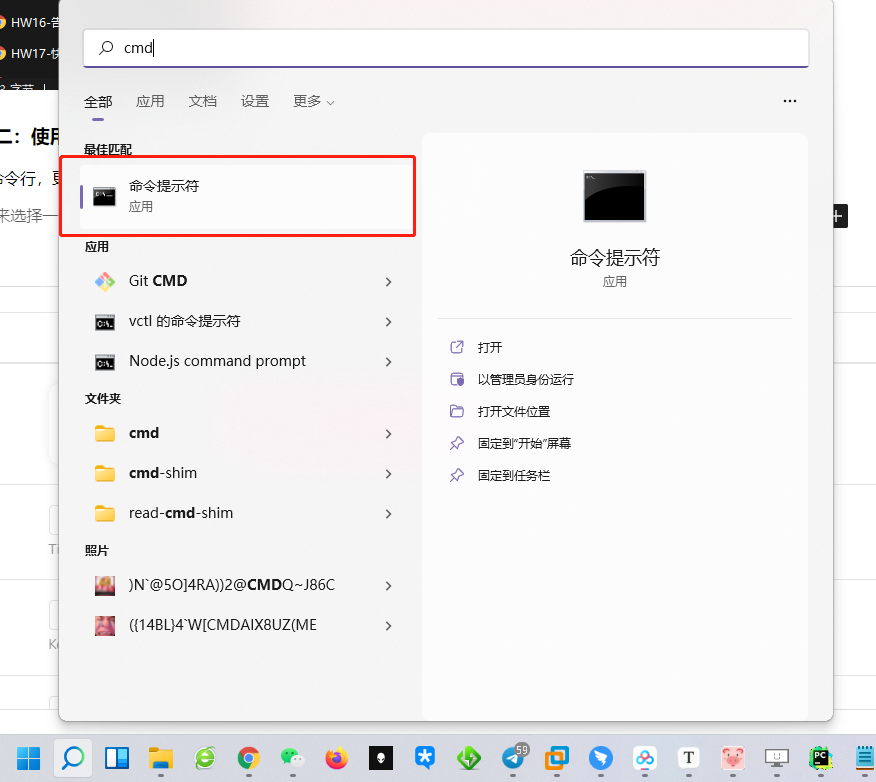Expand the read-cmd-shim folder chevron
876x782 pixels.
[388, 514]
